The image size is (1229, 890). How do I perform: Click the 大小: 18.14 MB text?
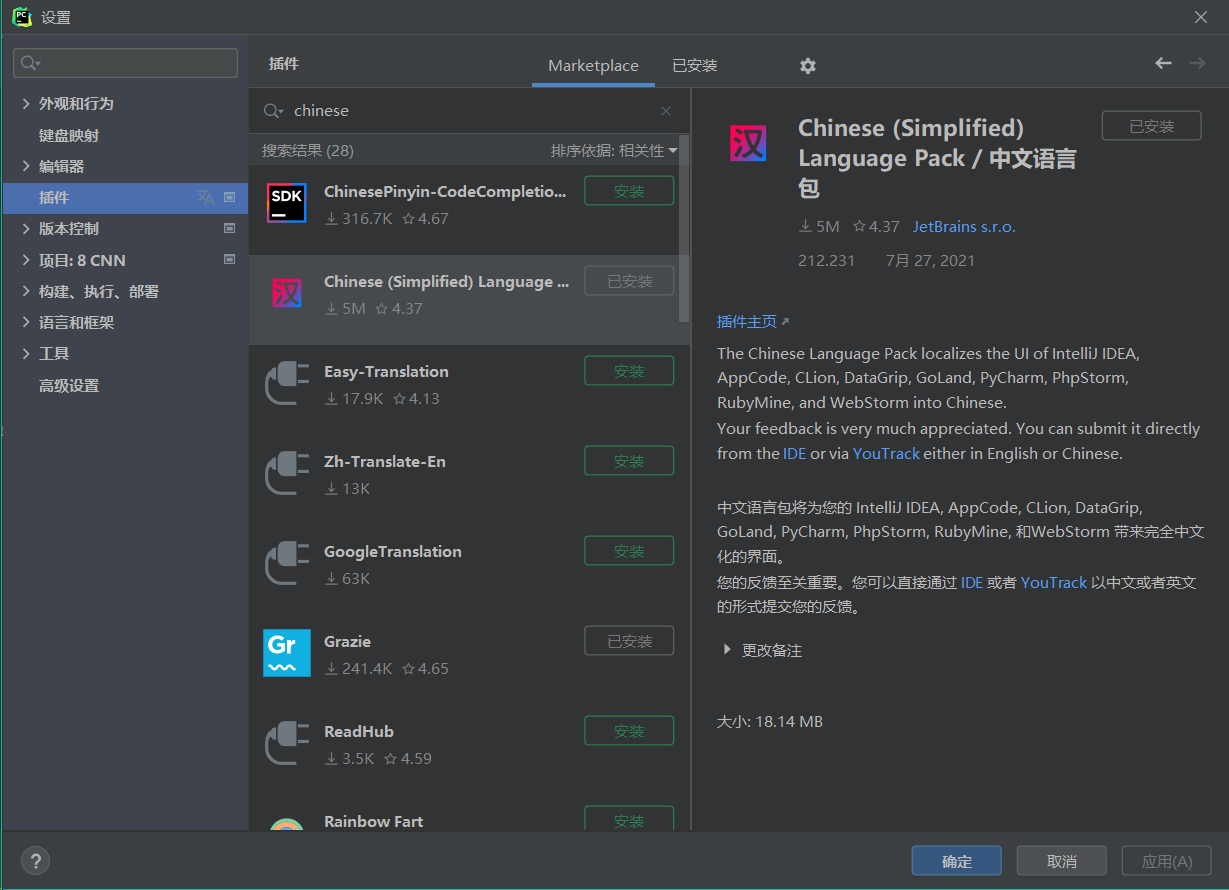[770, 721]
